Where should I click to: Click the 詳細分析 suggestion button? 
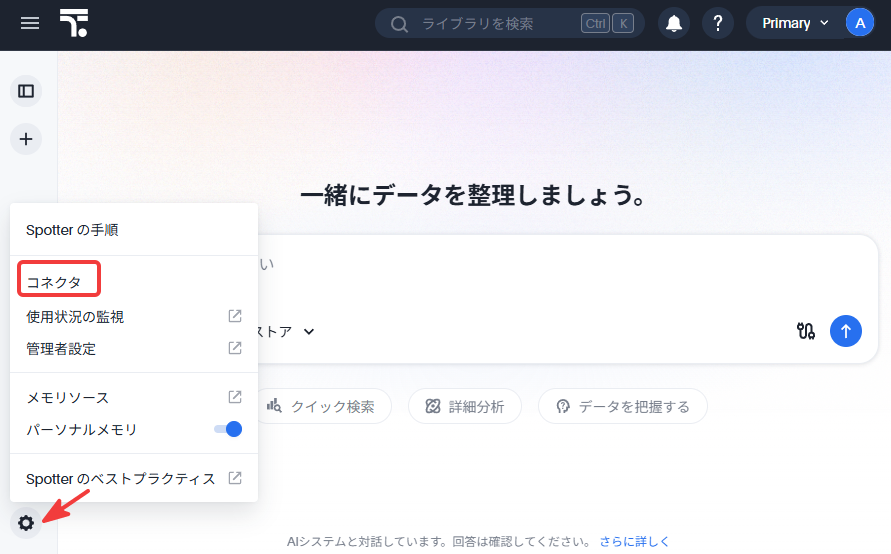[465, 406]
